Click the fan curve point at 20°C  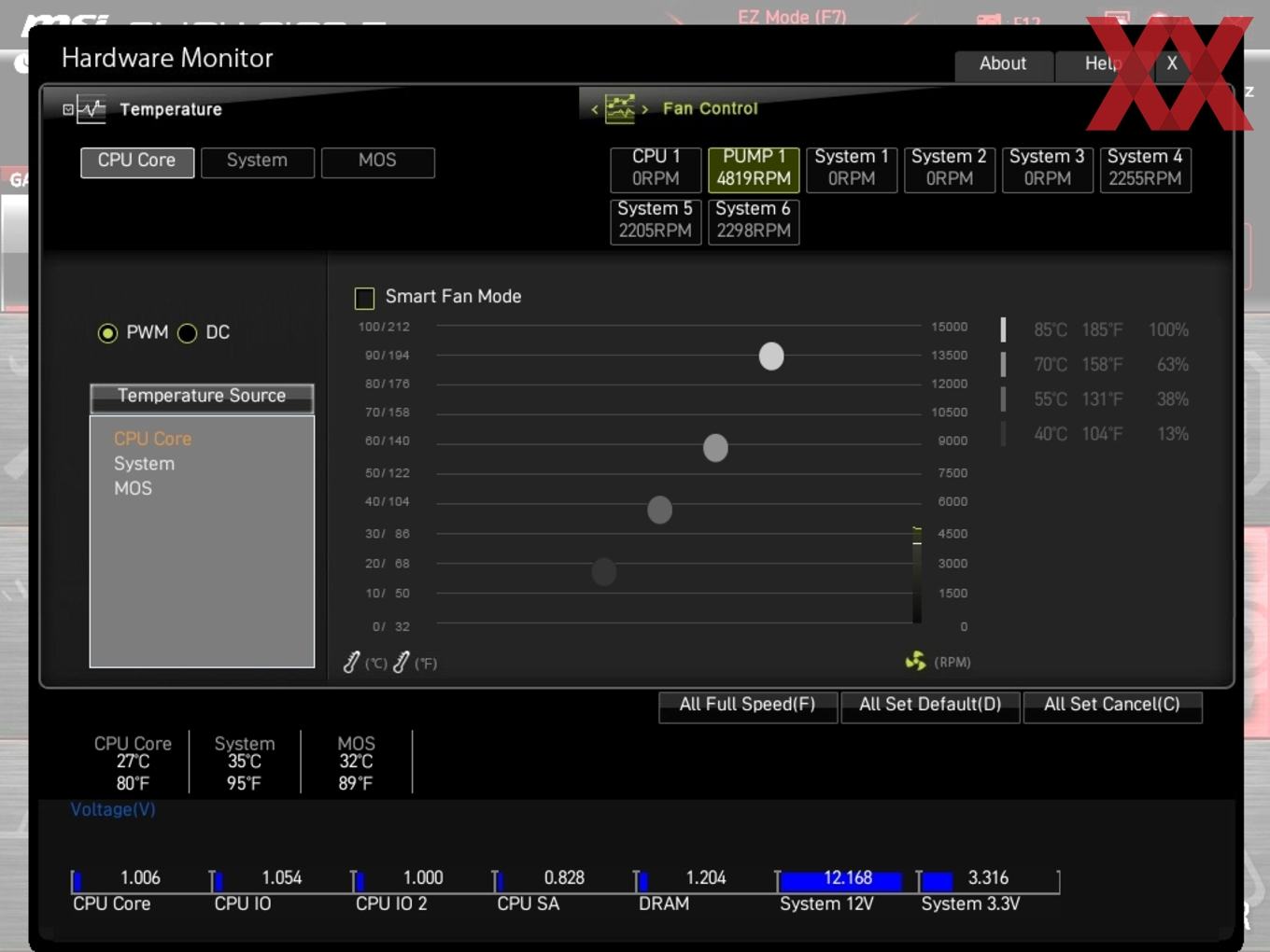coord(604,570)
